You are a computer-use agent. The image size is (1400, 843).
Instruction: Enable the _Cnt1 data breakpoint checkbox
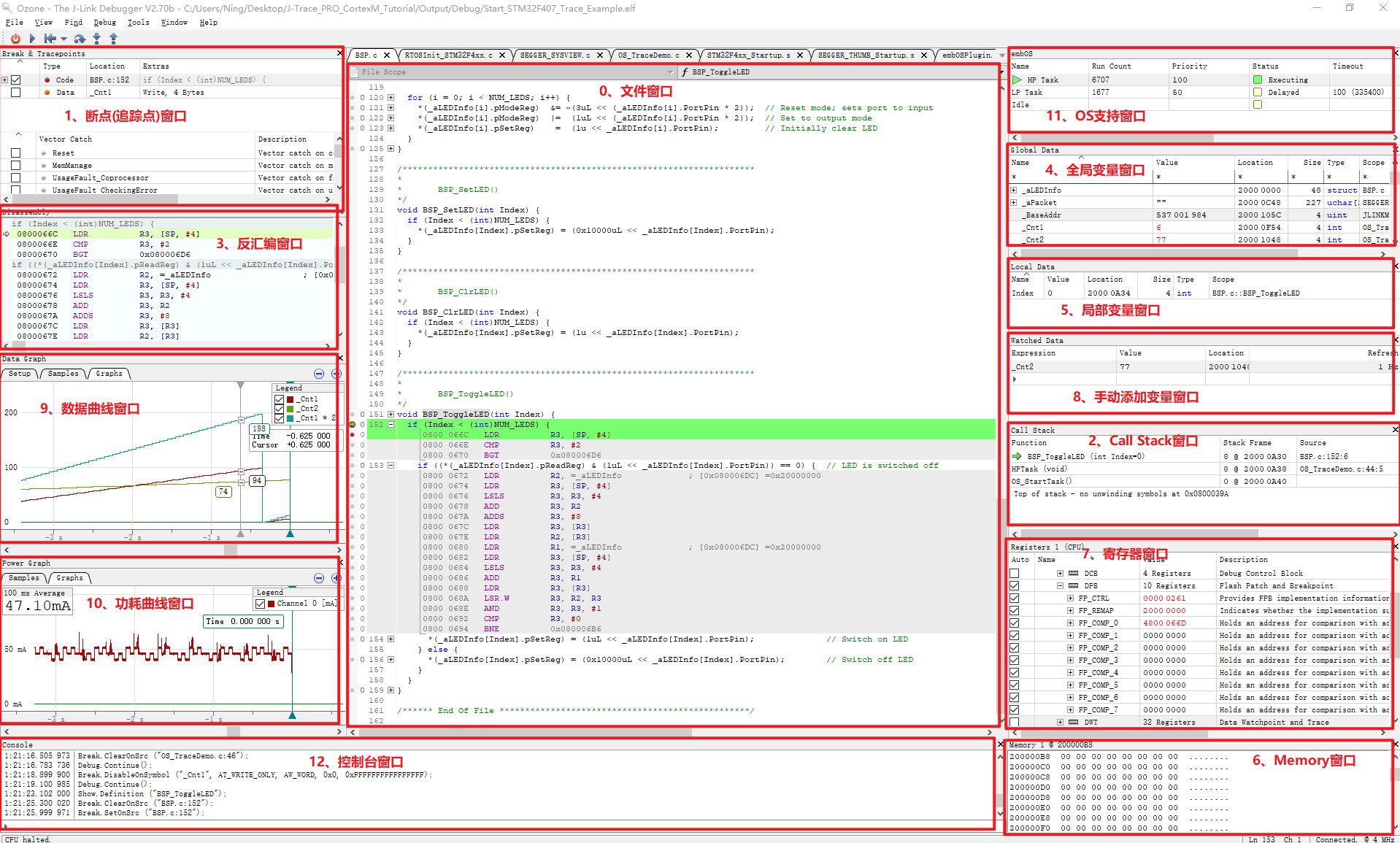coord(16,93)
